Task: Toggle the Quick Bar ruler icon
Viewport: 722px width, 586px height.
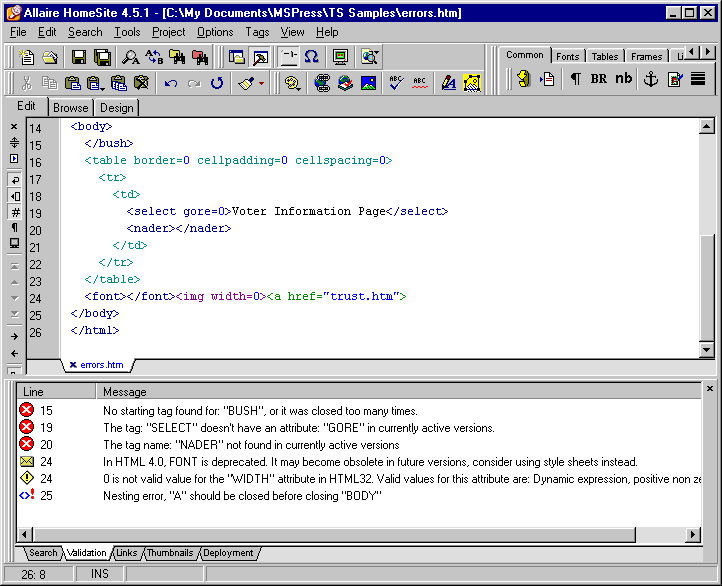Action: 289,57
